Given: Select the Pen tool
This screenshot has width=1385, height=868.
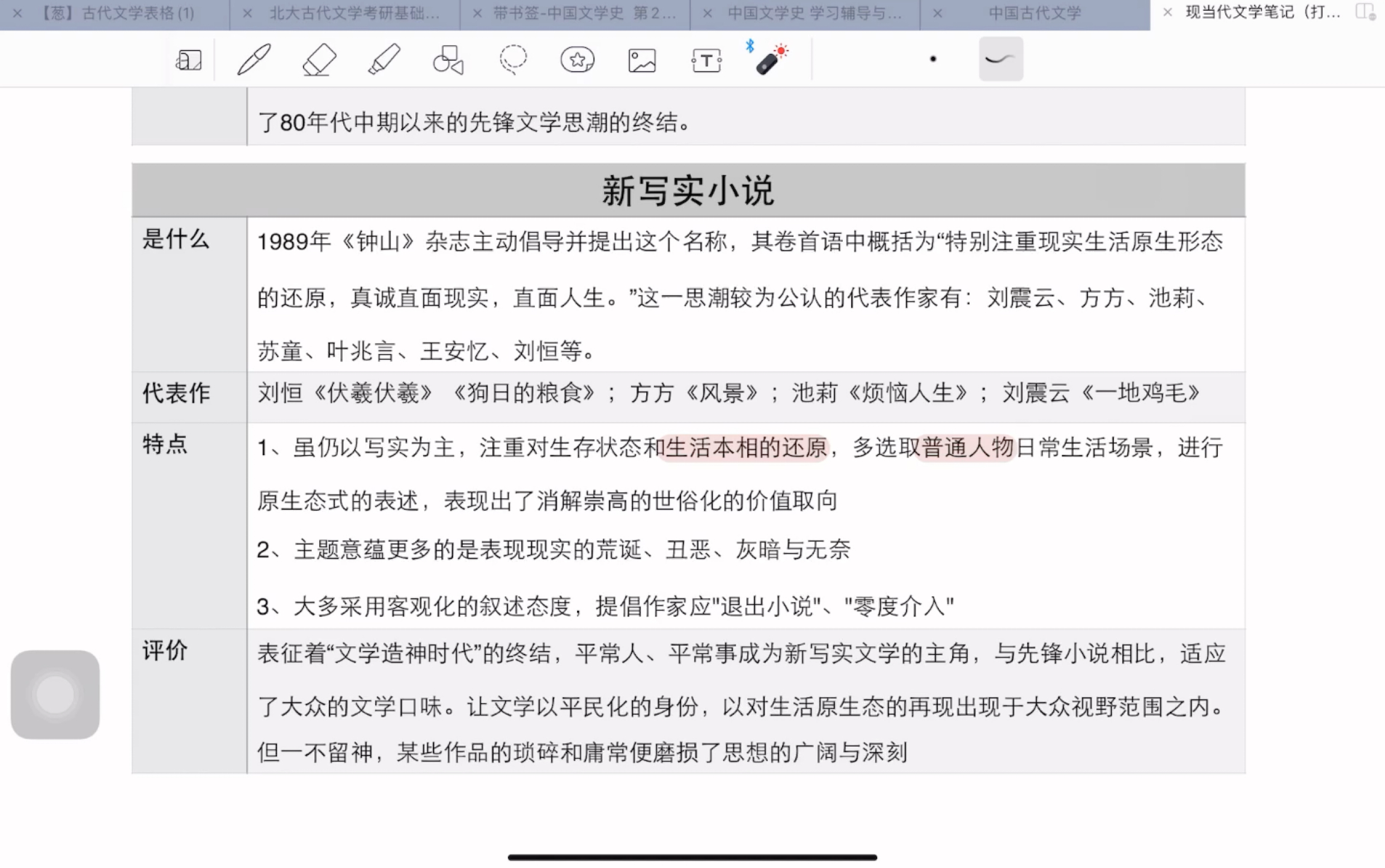Looking at the screenshot, I should 254,60.
